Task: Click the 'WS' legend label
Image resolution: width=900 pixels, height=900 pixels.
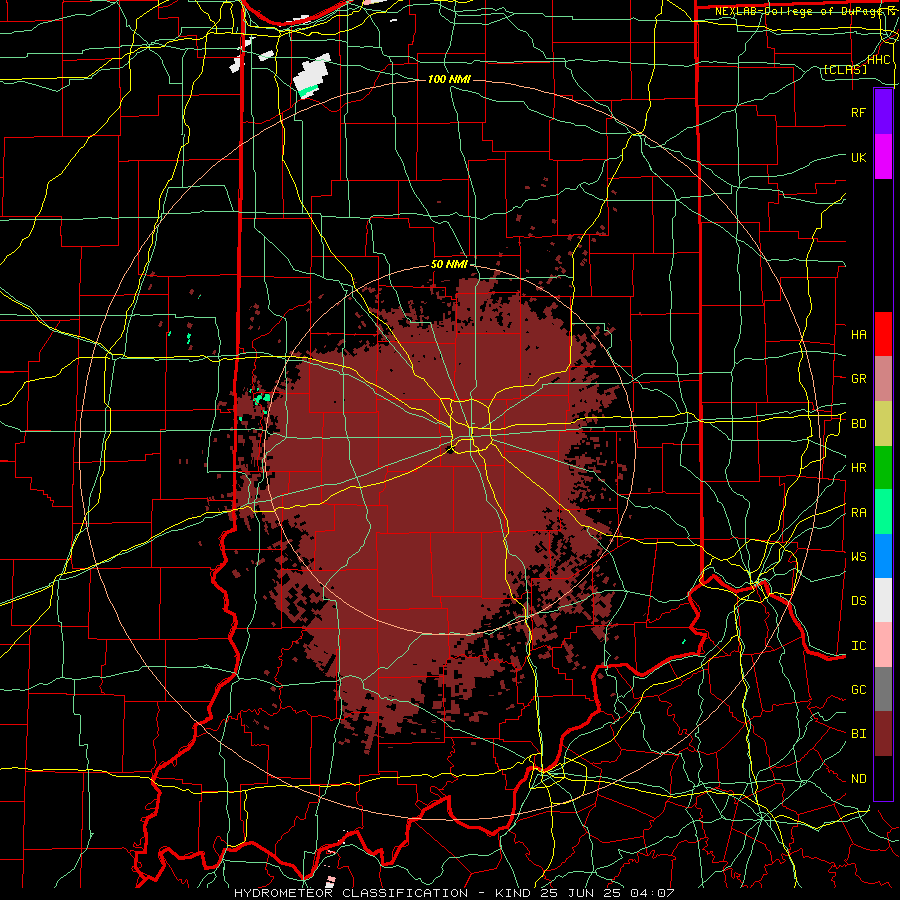Action: click(858, 557)
